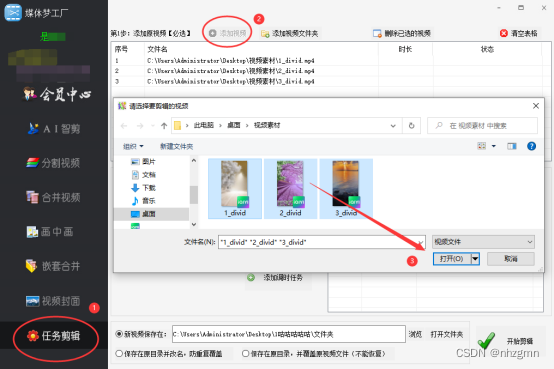554x369 pixels.
Task: Open 画中画 picture-in-picture module
Action: [x=50, y=232]
